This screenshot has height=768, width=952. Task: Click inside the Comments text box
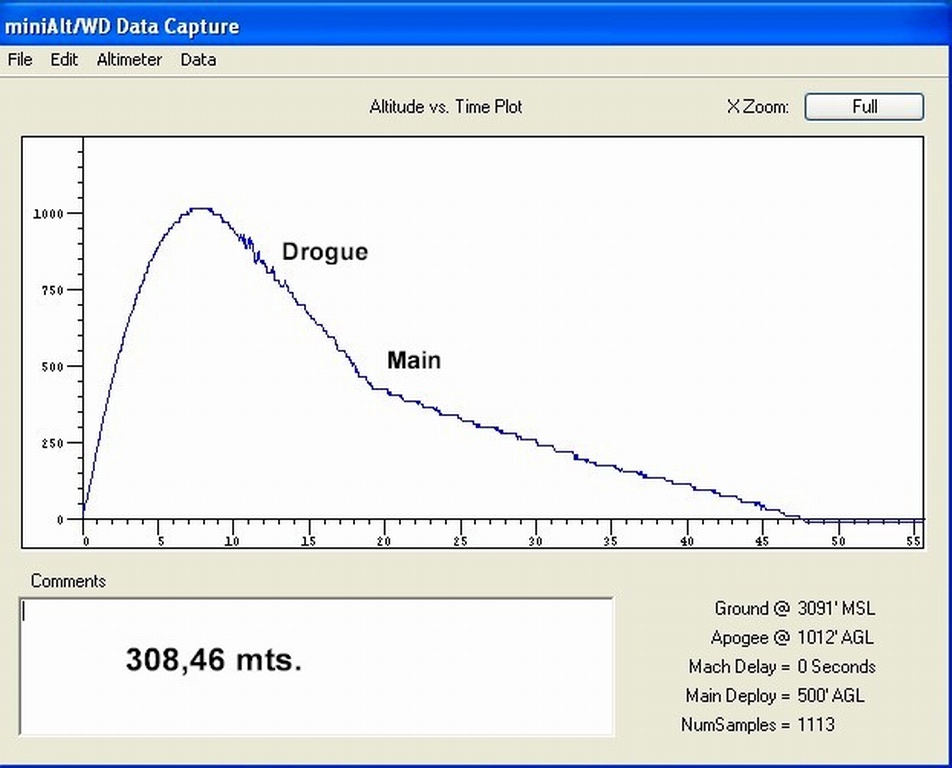click(x=316, y=666)
